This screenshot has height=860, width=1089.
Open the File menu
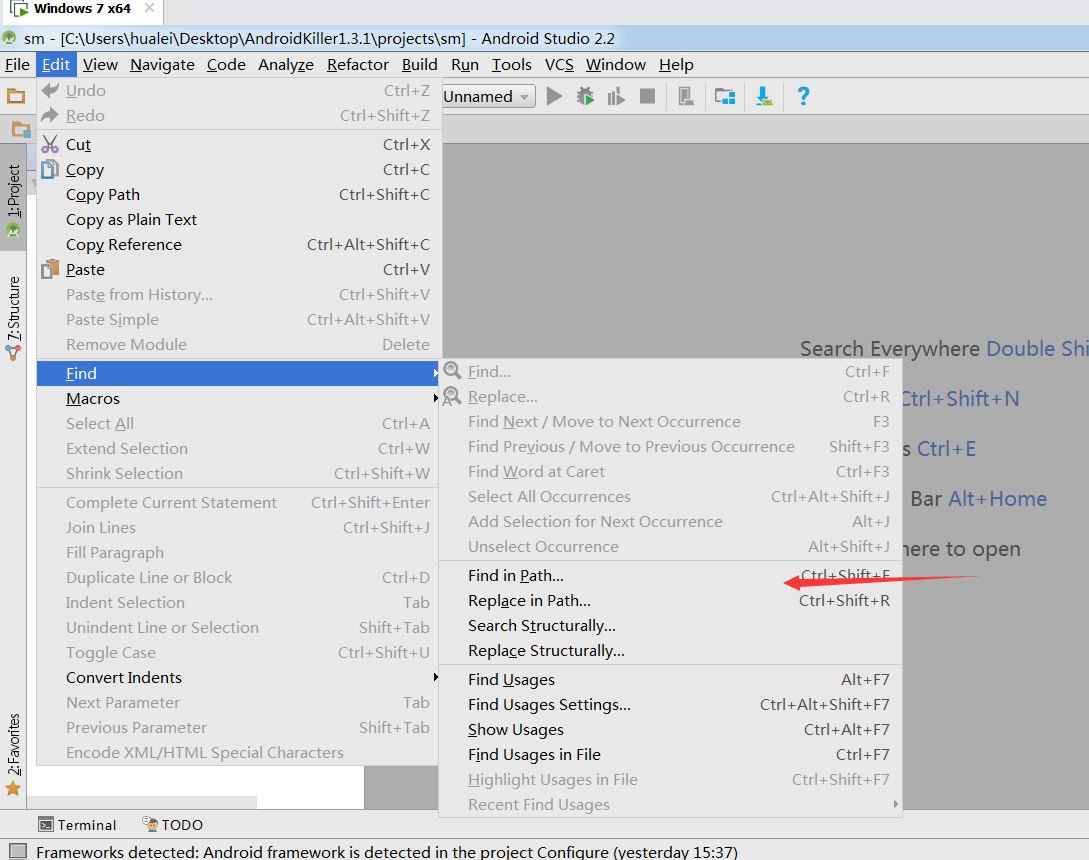(x=17, y=65)
